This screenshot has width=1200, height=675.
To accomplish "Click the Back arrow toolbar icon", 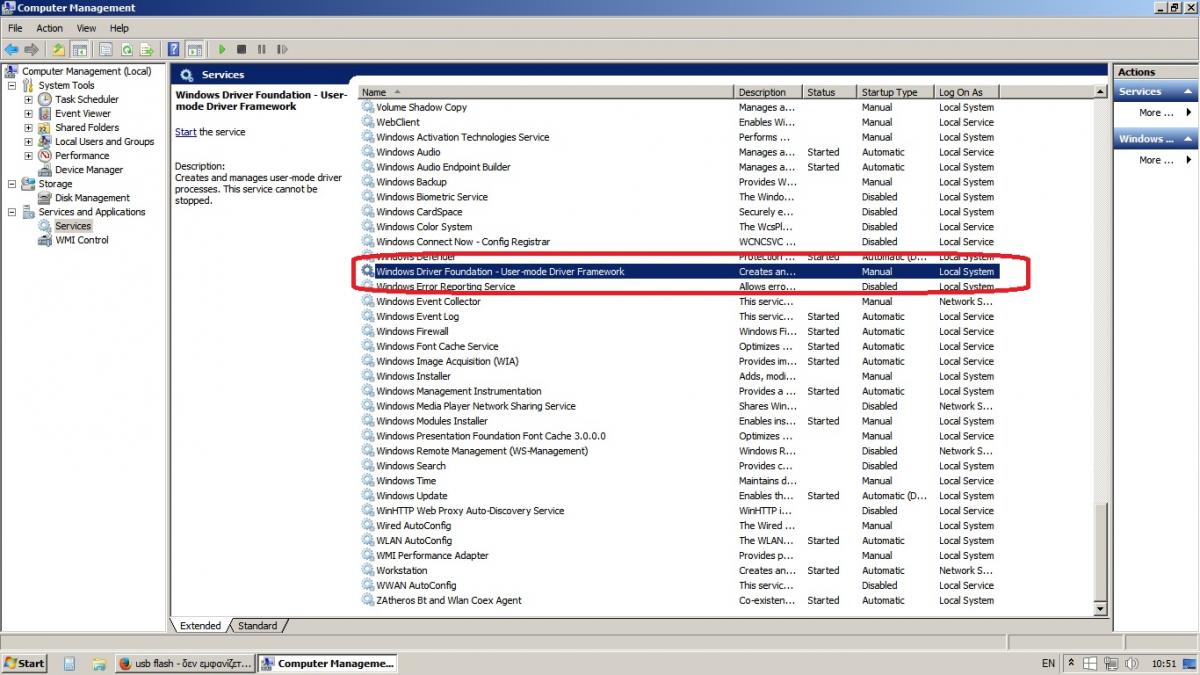I will (12, 49).
